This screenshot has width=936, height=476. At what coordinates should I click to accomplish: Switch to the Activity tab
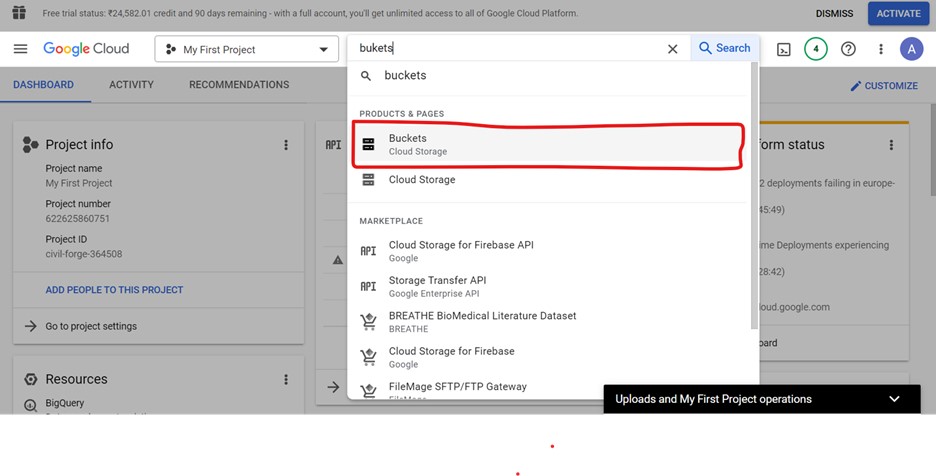(131, 85)
